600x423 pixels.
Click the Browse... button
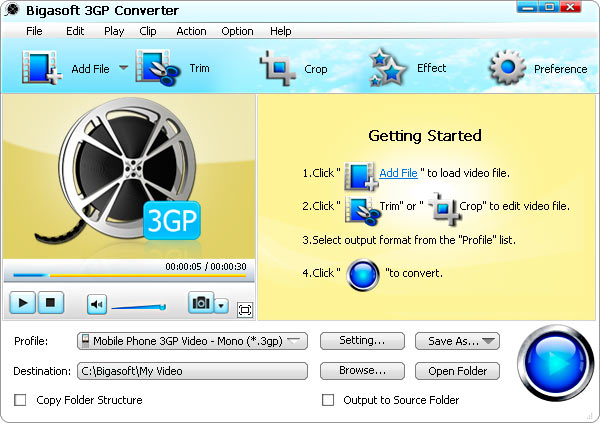(x=362, y=371)
